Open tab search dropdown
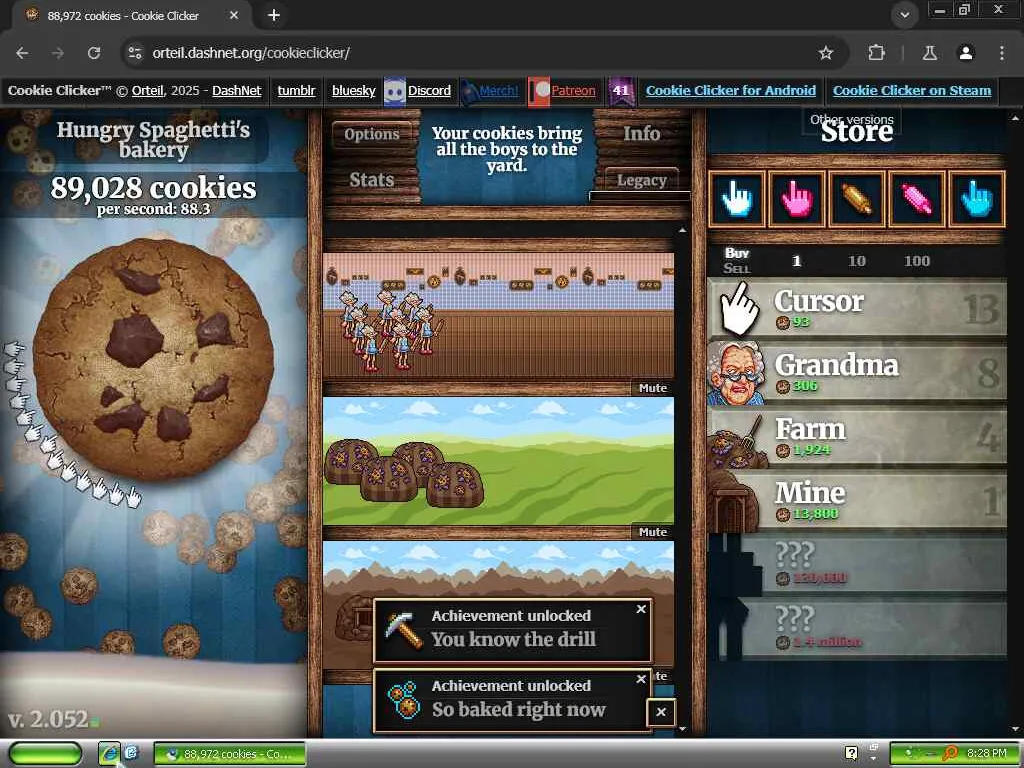 (904, 14)
